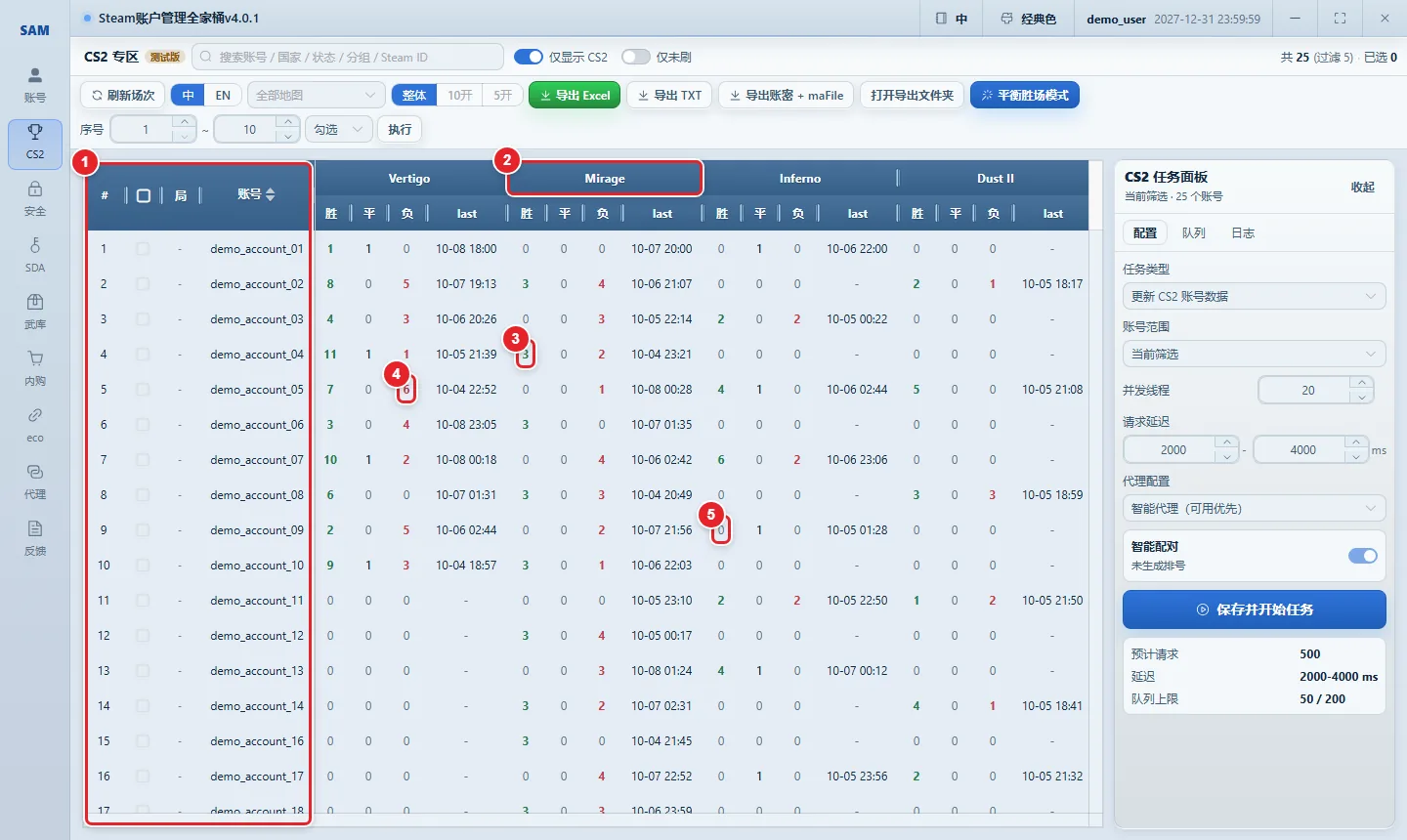Screen dimensions: 1407x840
Task: Enable 平衡胜场模式
Action: (x=1025, y=95)
